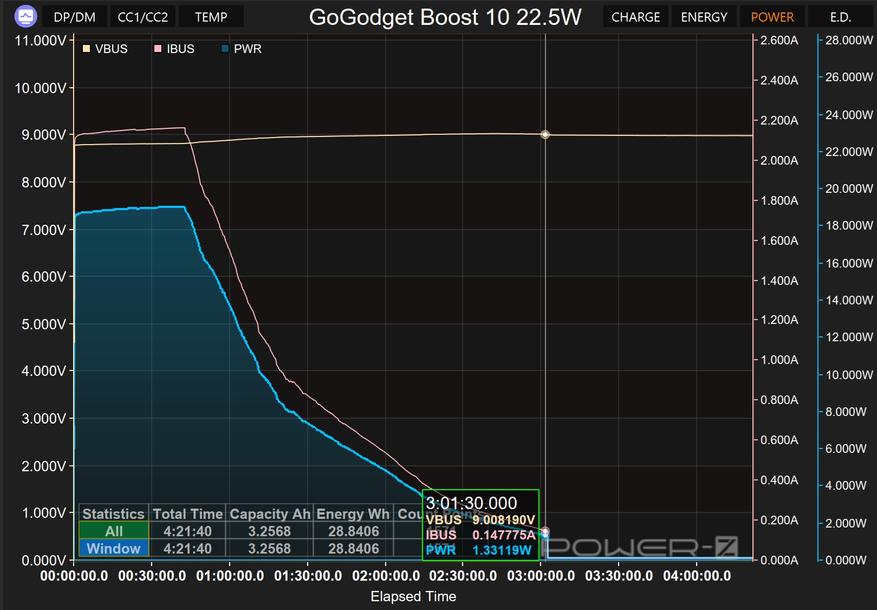Click the Window row 3.2568 capacity value
This screenshot has width=877, height=610.
tap(270, 548)
